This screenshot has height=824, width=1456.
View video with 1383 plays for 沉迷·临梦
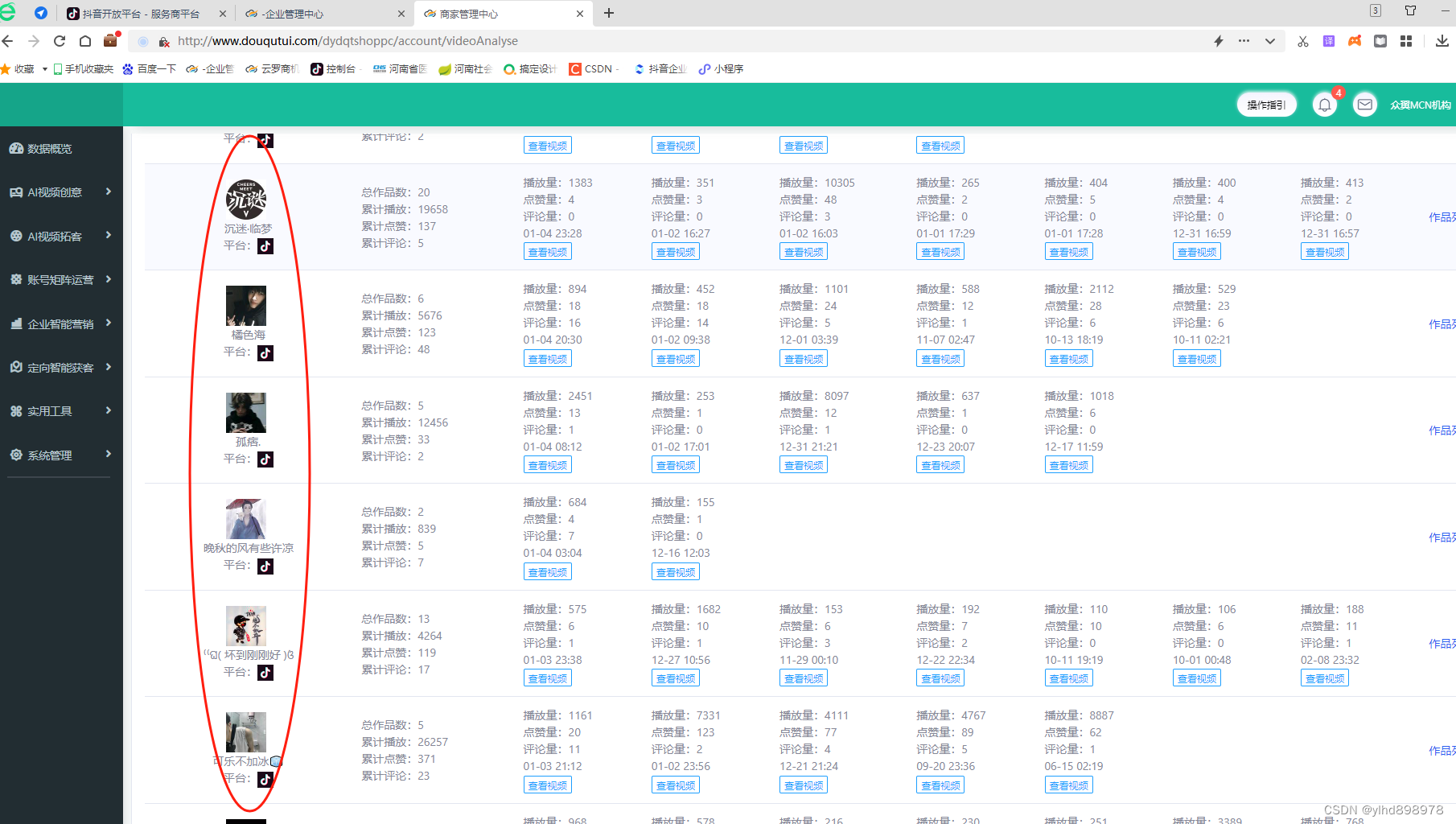point(548,252)
